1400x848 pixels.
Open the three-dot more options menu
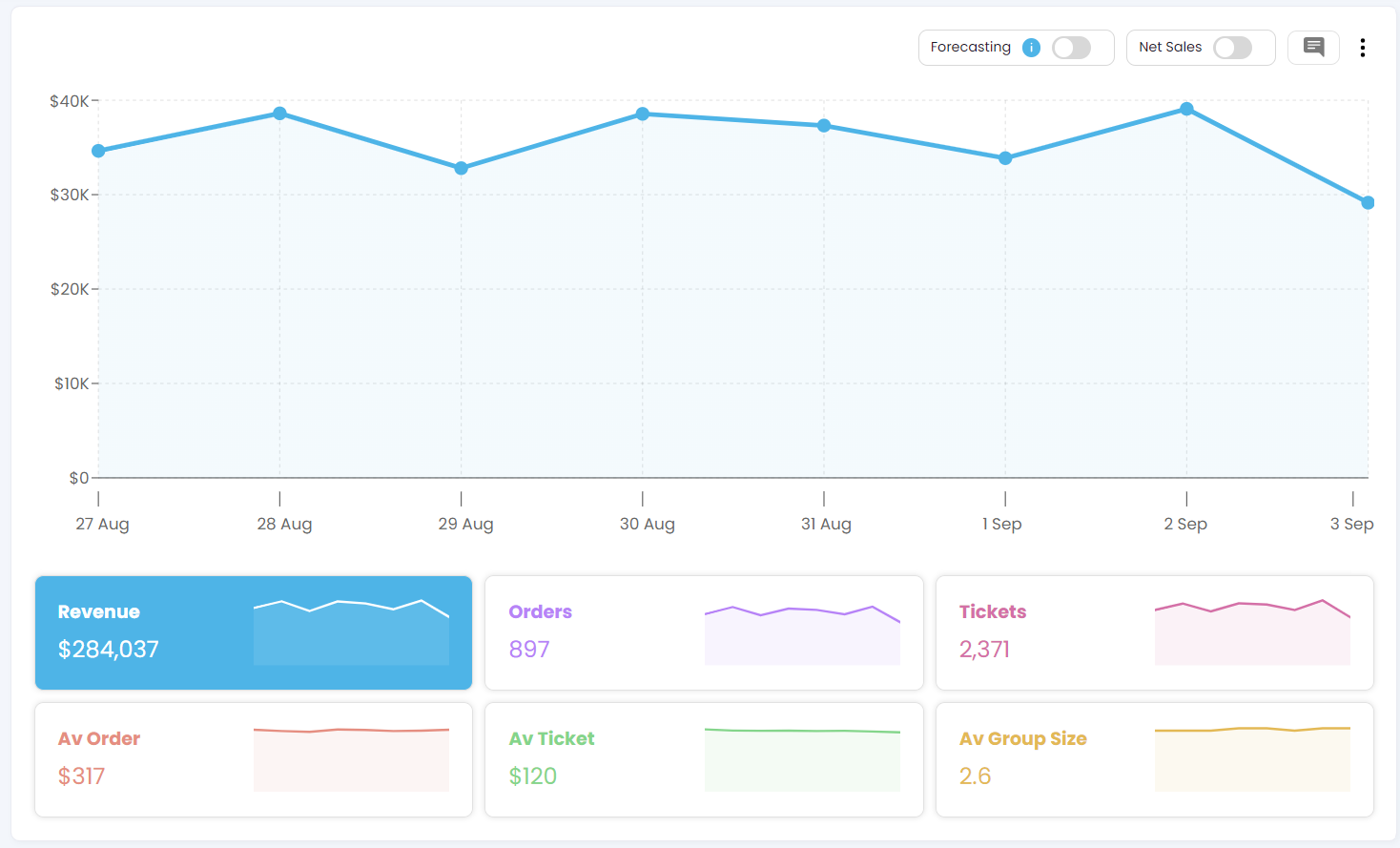[x=1362, y=48]
